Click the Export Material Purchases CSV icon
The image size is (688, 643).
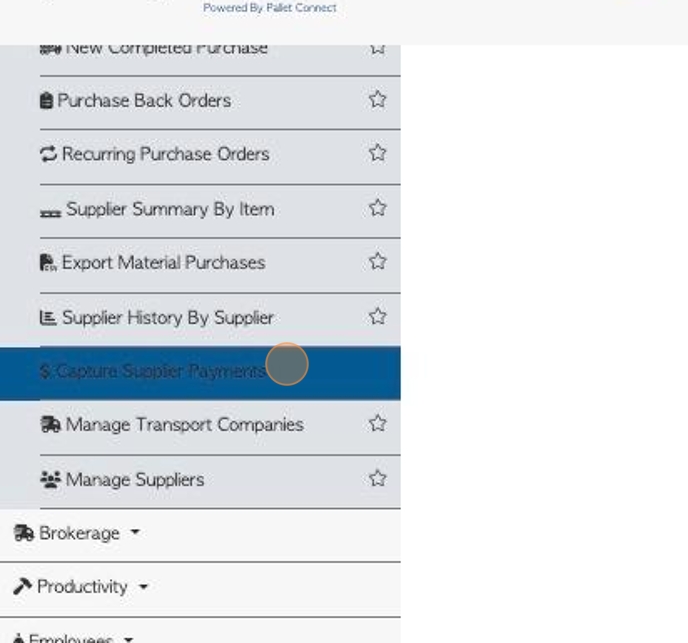[48, 262]
